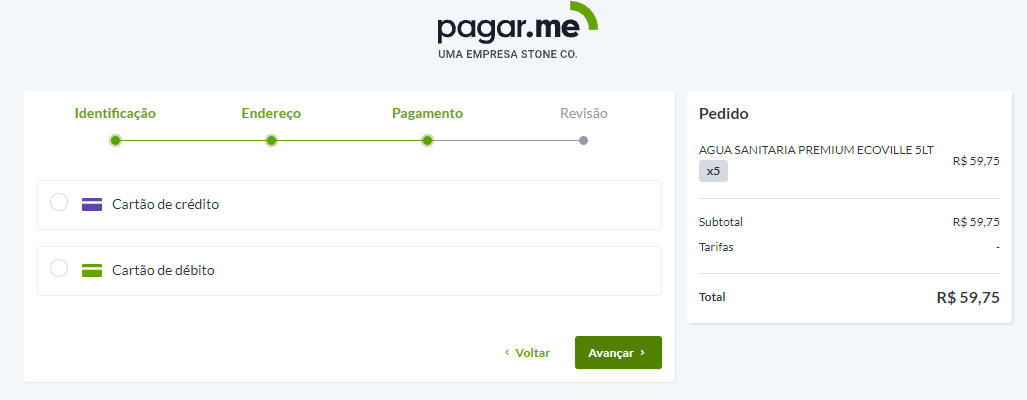
Task: Click the Identificação progress dot
Action: (115, 140)
